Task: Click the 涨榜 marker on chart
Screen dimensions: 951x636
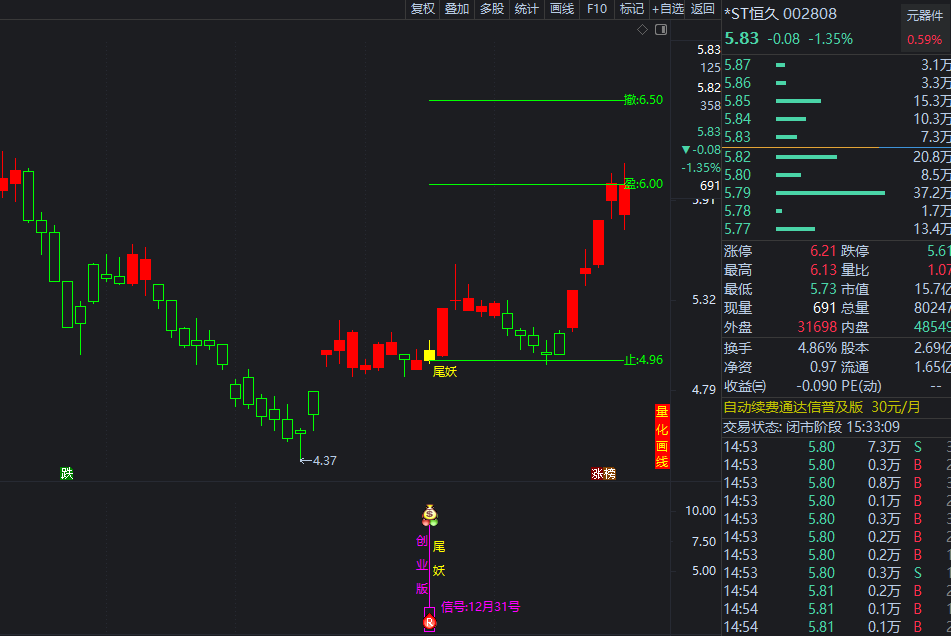Action: 603,473
